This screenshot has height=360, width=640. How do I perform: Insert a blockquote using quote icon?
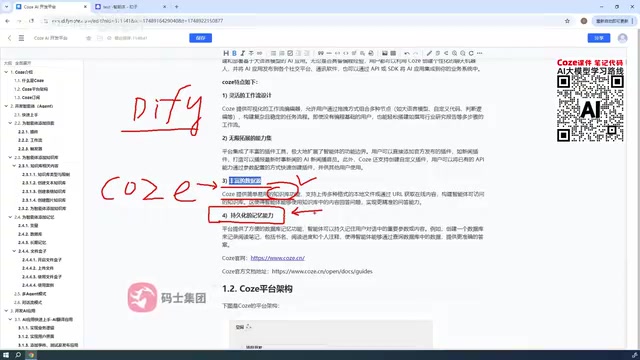tap(321, 53)
